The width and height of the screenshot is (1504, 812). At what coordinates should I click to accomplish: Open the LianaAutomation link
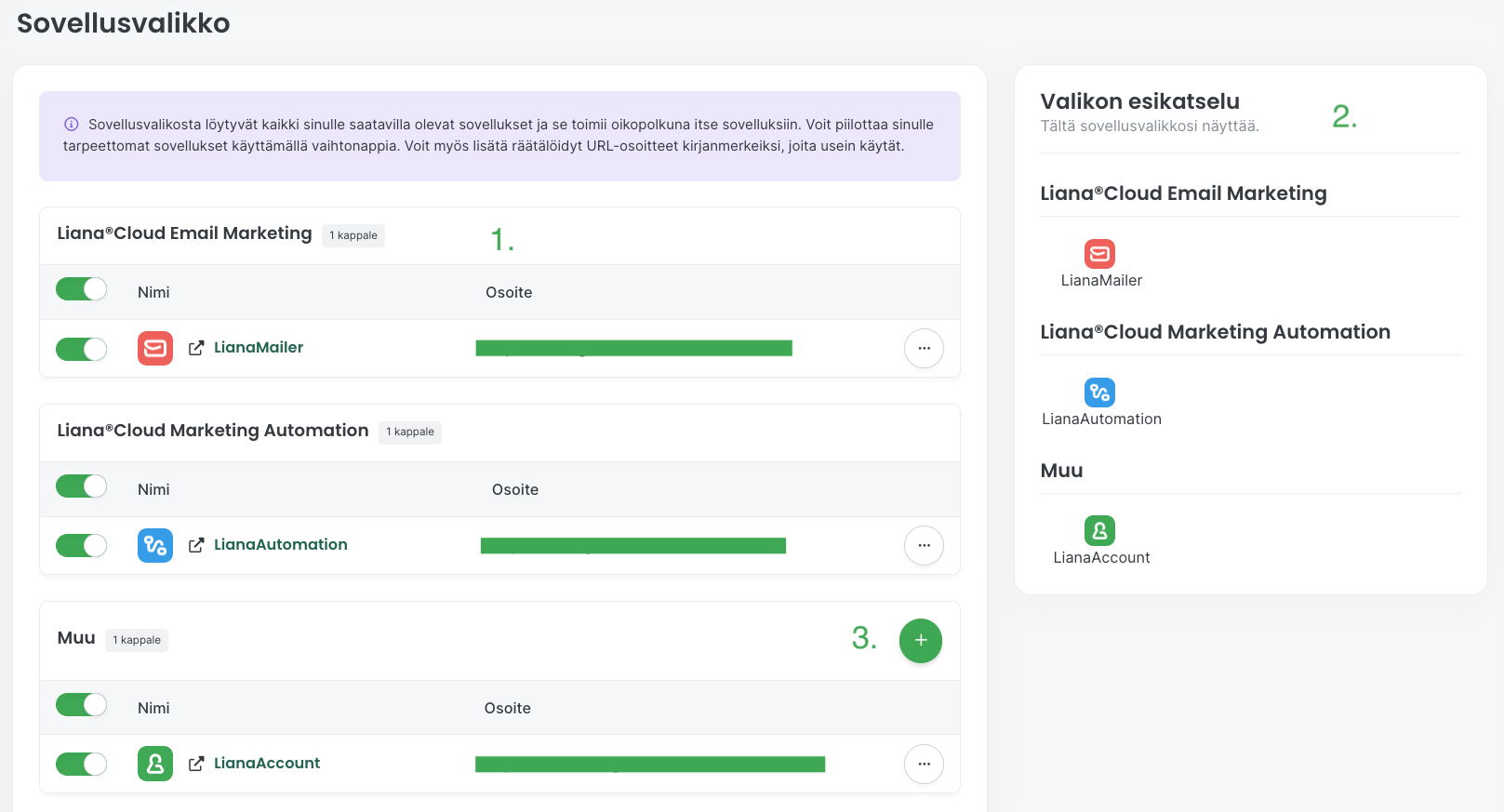tap(281, 545)
